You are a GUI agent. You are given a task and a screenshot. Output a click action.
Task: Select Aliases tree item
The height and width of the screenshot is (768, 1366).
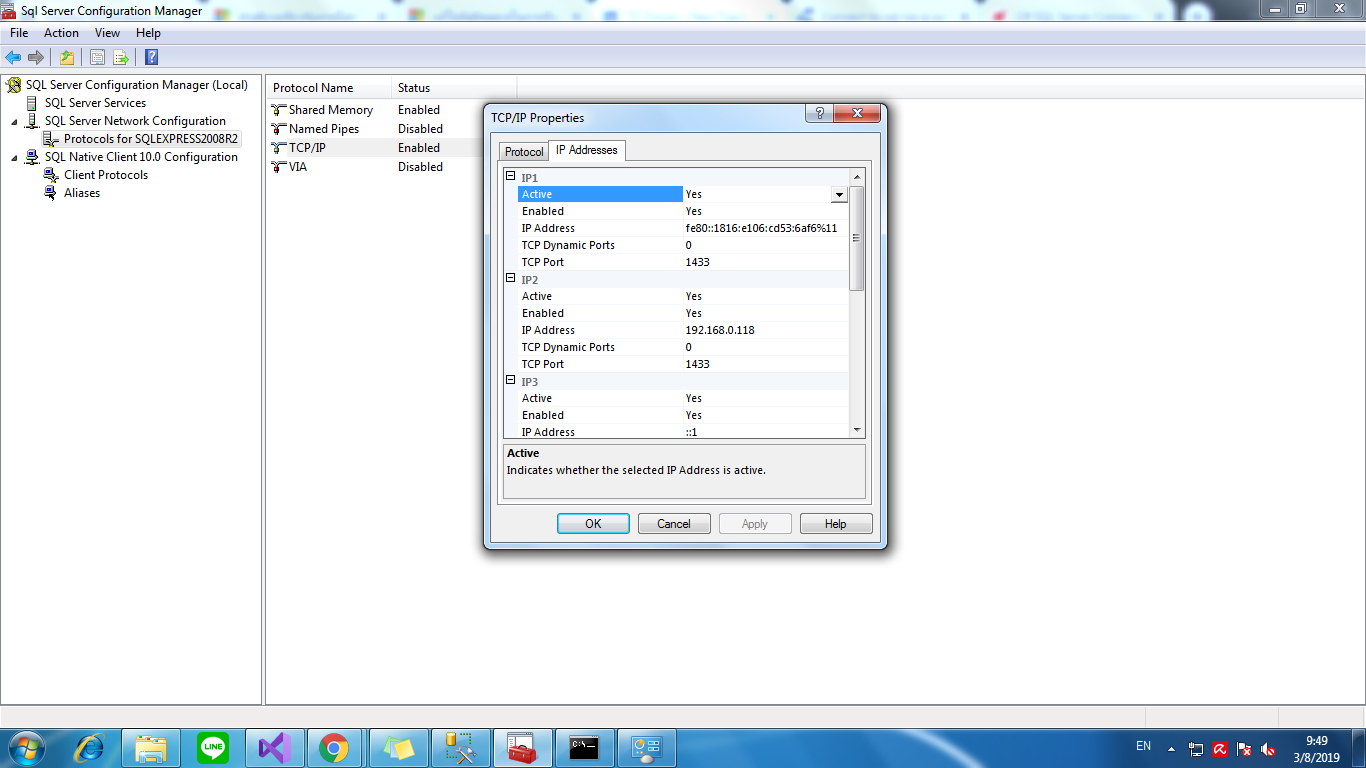pyautogui.click(x=82, y=193)
